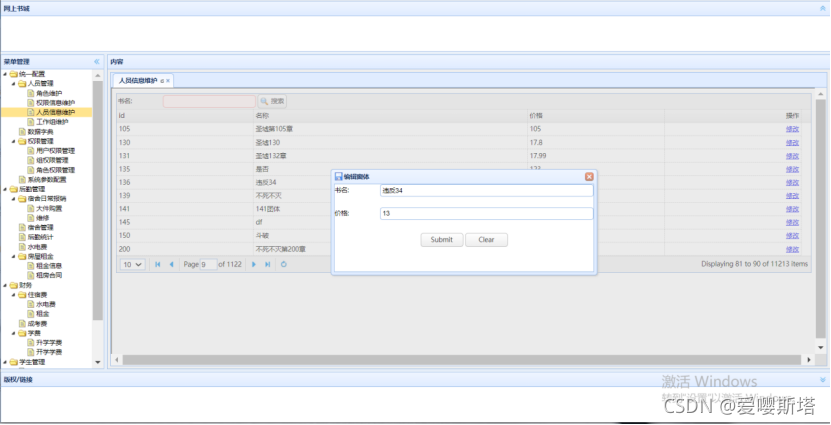Collapse the 财务 tree node
Screen dimensions: 831x425
point(5,285)
